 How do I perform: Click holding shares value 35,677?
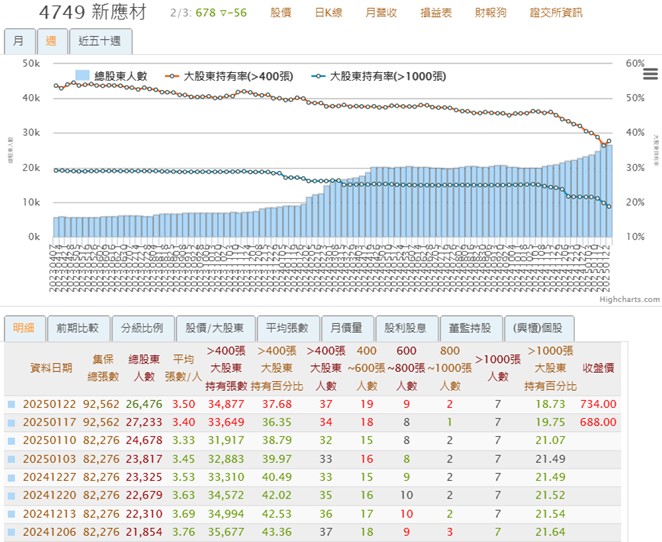(226, 532)
